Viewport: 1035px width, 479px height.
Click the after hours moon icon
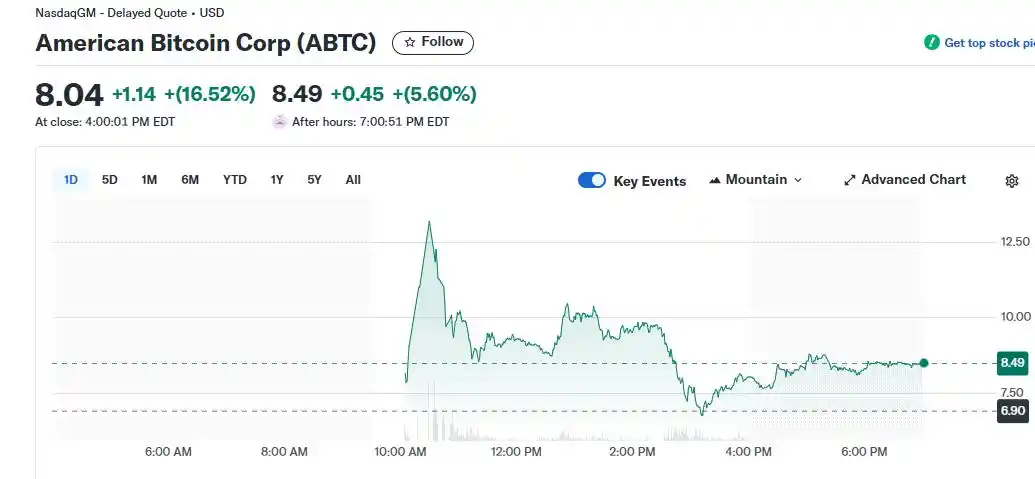(279, 122)
